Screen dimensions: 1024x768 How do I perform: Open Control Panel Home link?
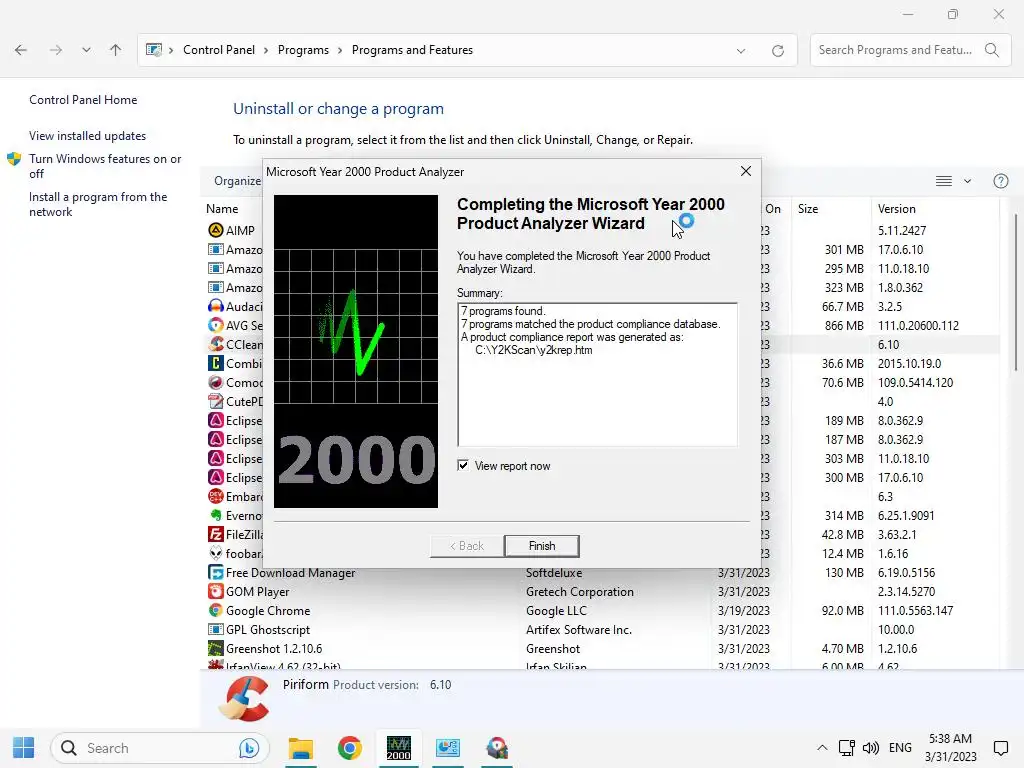(83, 100)
